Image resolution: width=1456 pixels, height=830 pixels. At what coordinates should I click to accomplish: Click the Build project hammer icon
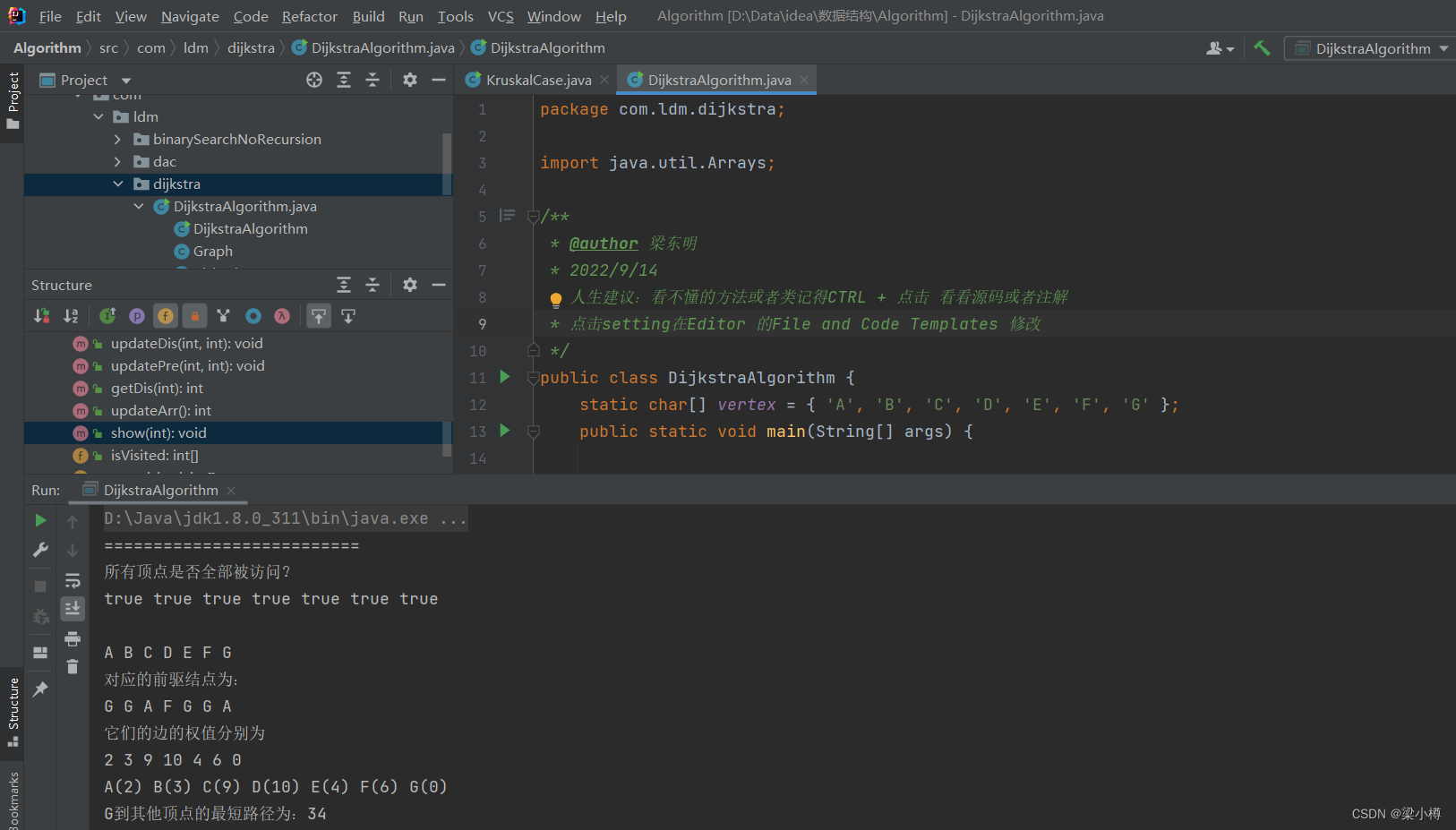pos(1262,48)
